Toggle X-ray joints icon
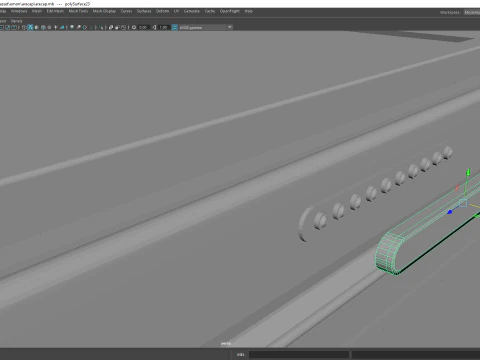The width and height of the screenshot is (480, 360). [123, 27]
